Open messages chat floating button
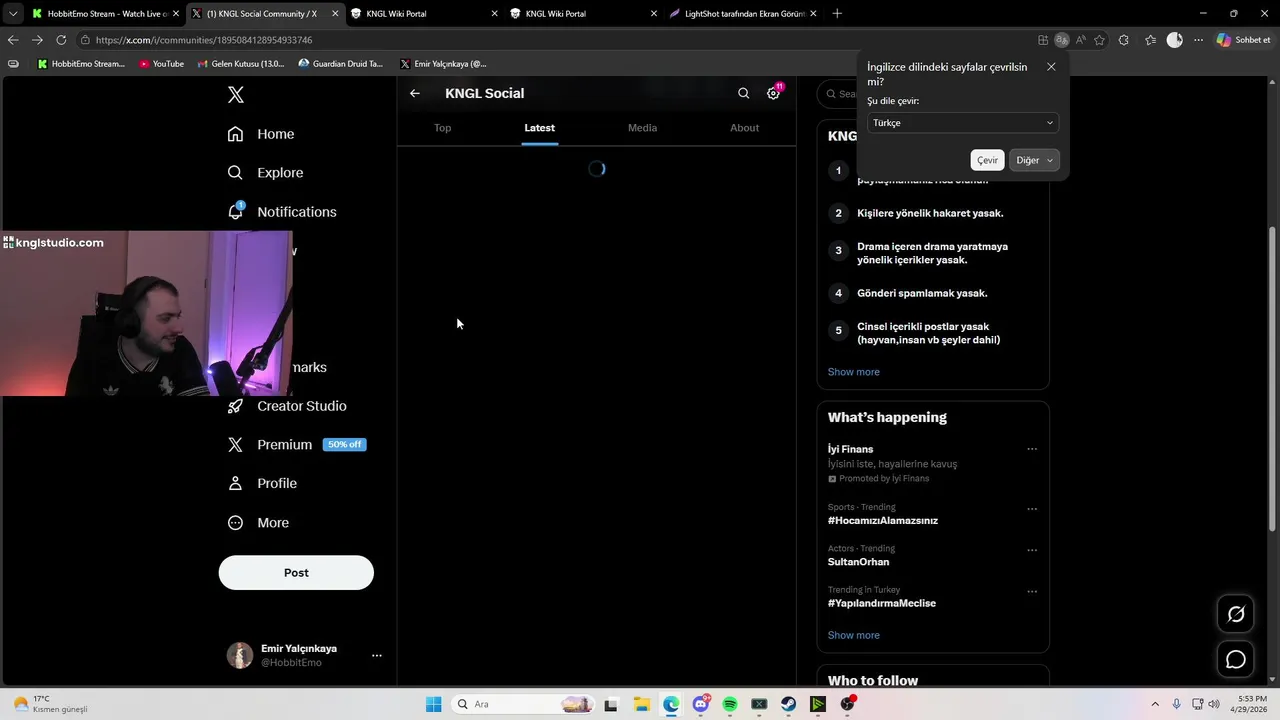The height and width of the screenshot is (720, 1280). click(1236, 659)
